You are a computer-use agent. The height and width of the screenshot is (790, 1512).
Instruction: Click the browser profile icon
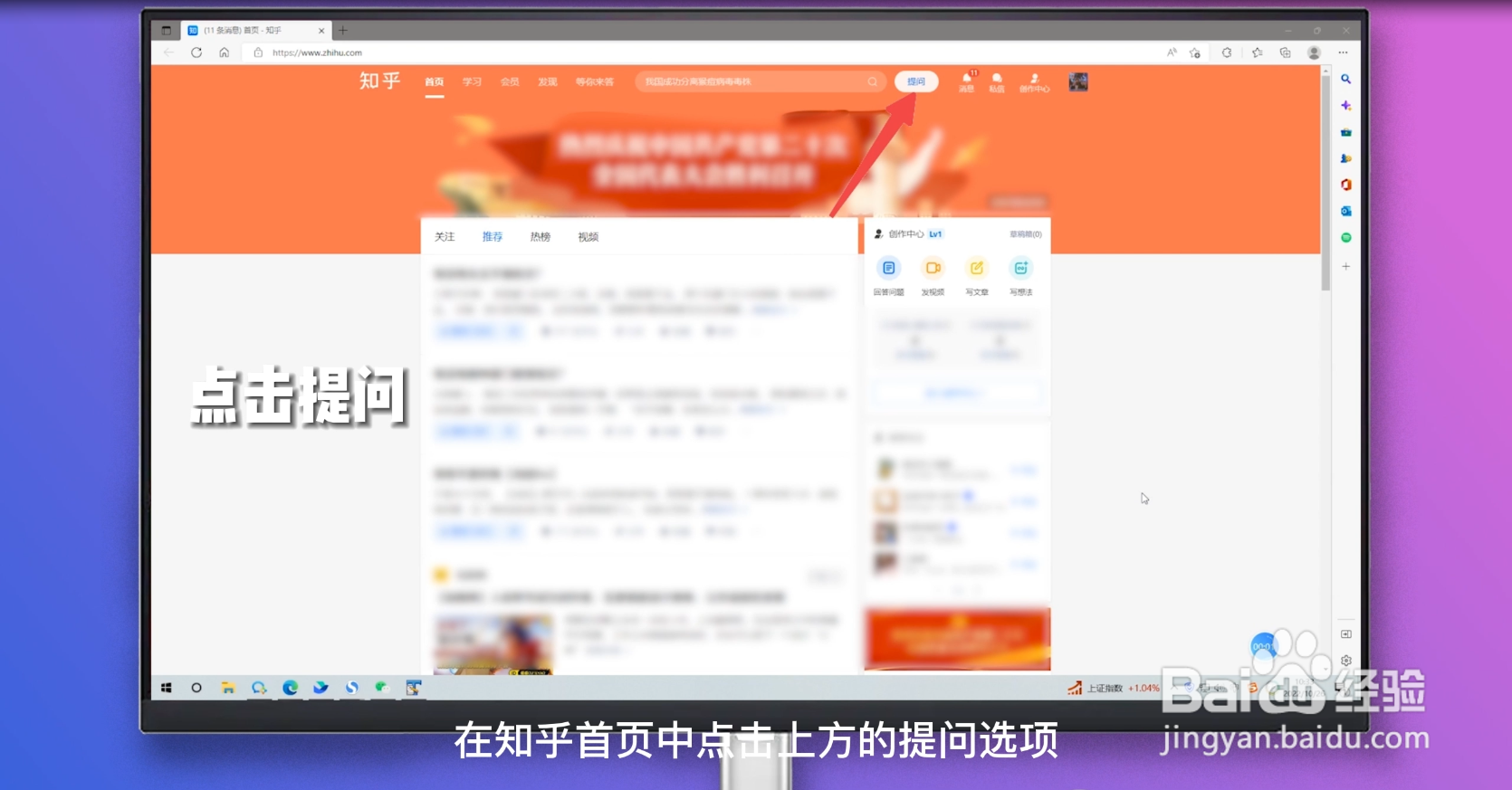[1315, 52]
